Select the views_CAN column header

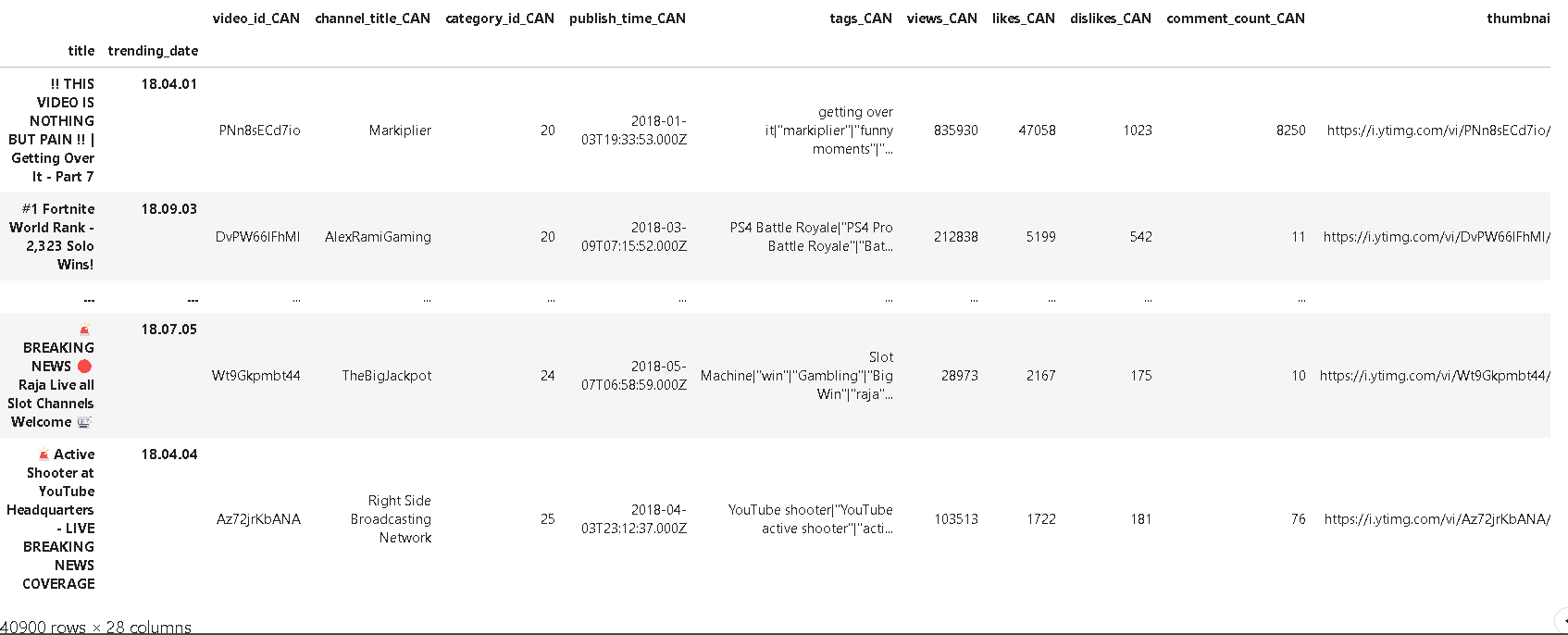pyautogui.click(x=941, y=19)
